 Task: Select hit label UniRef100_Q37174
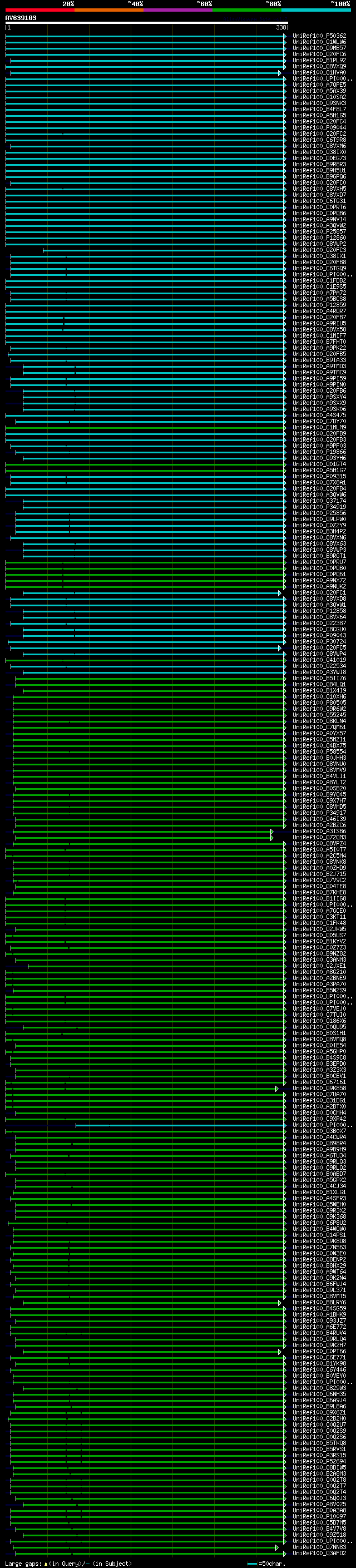(319, 501)
